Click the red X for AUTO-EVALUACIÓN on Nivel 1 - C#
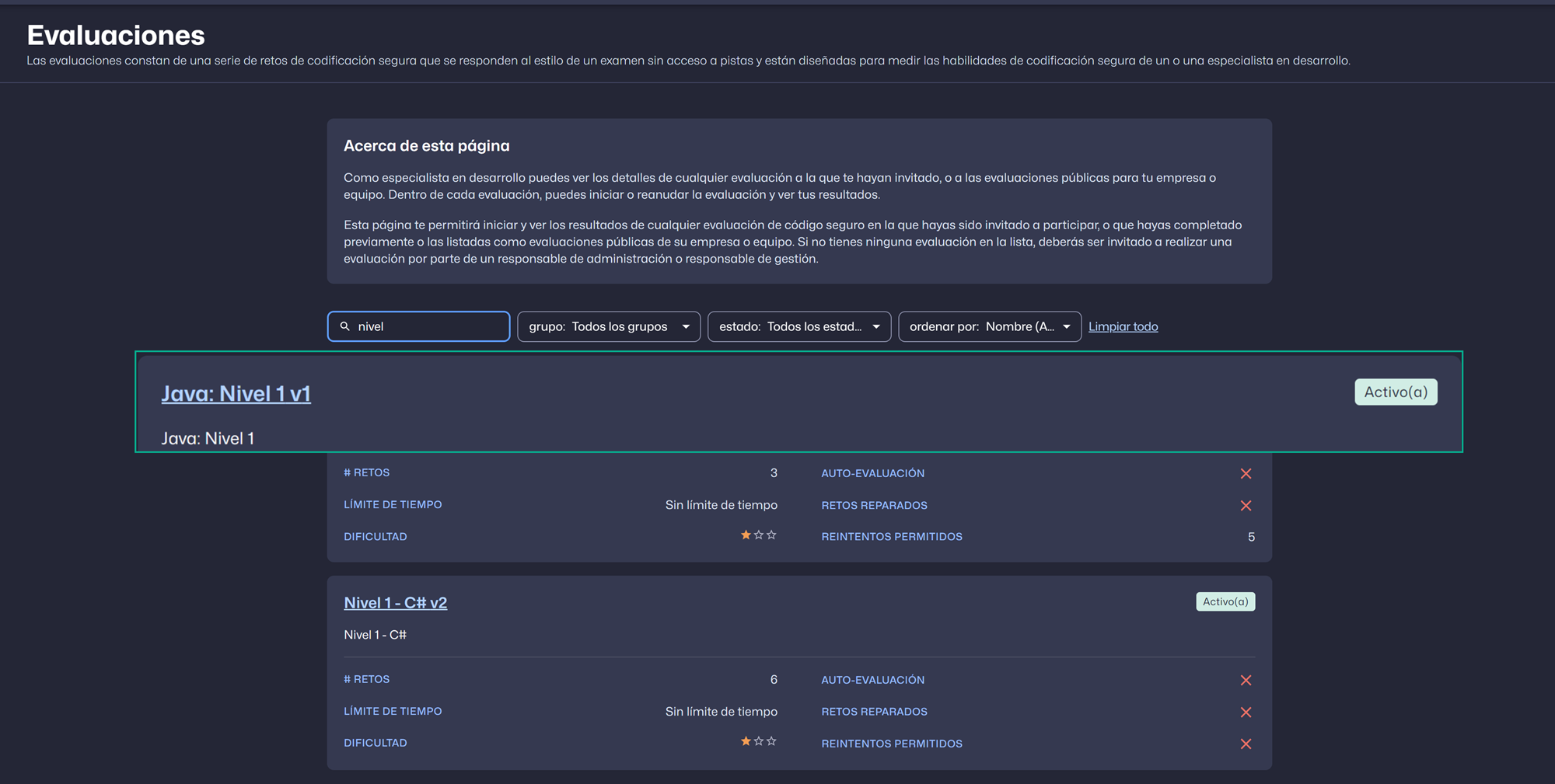 coord(1246,680)
